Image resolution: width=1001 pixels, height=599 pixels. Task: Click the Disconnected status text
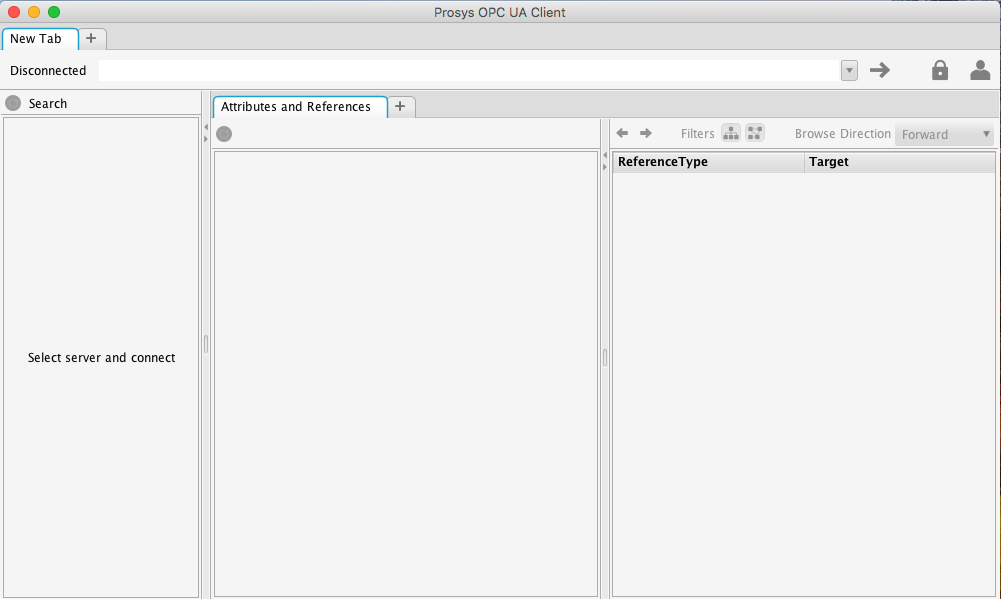click(48, 71)
